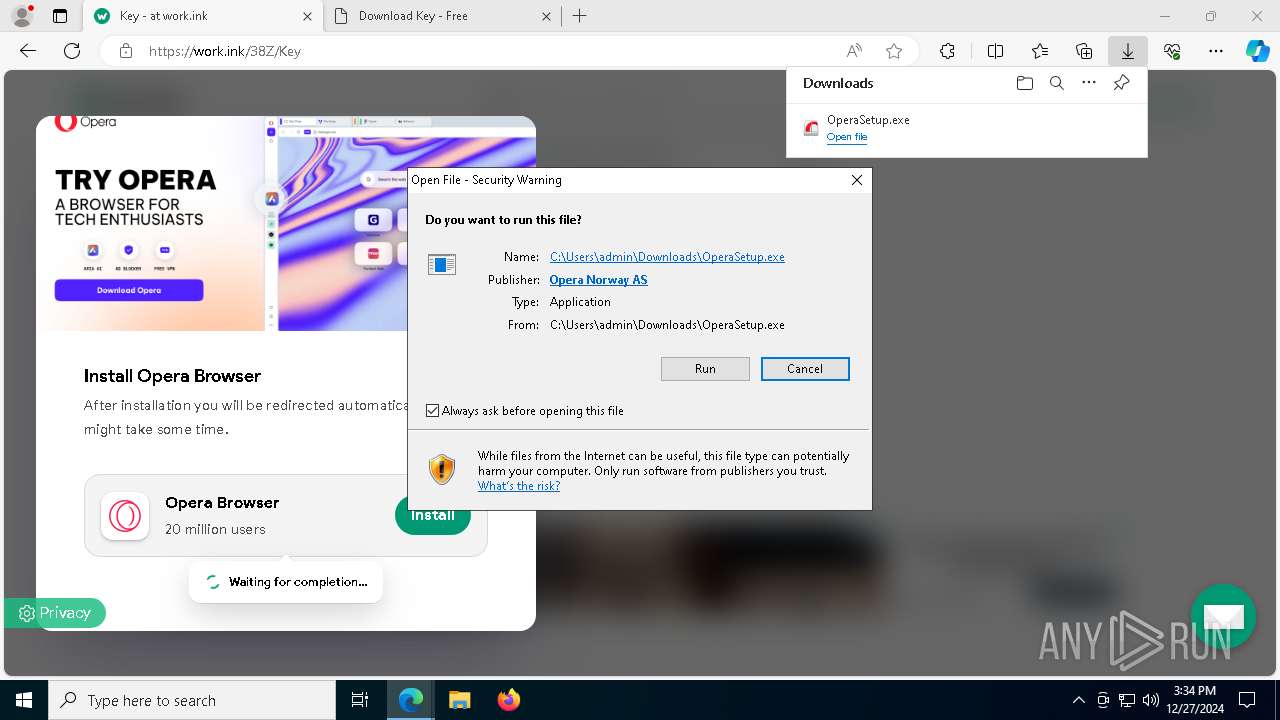The width and height of the screenshot is (1280, 720).
Task: Toggle Split screen view icon
Action: pos(995,51)
